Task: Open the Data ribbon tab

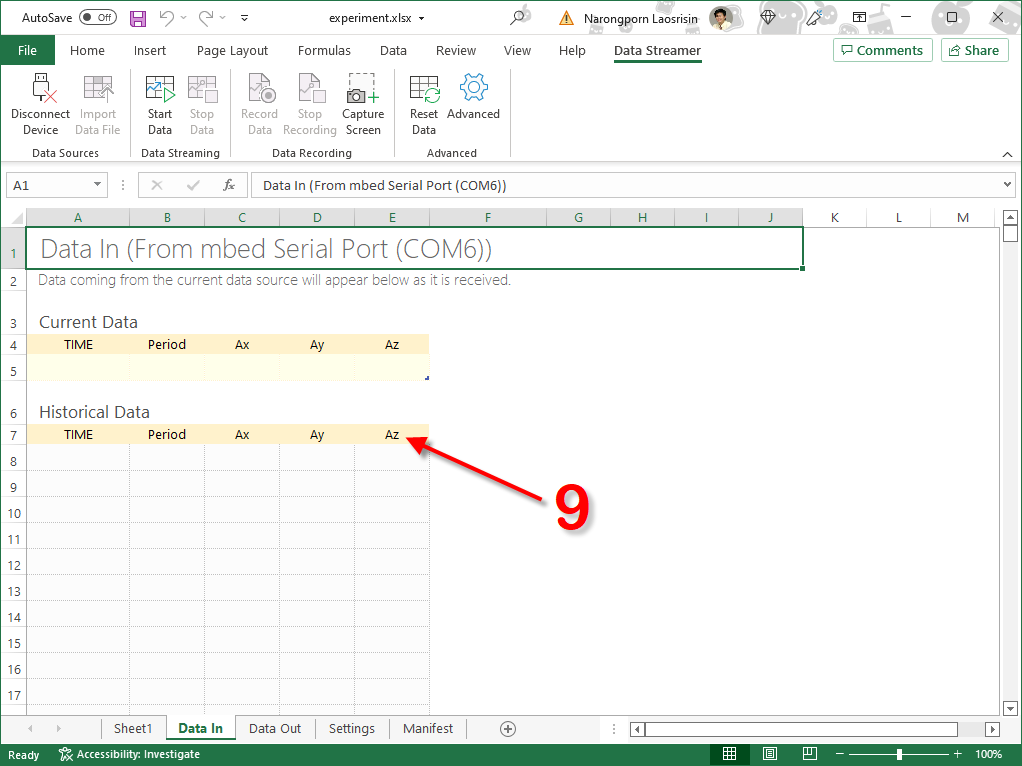Action: pos(393,50)
